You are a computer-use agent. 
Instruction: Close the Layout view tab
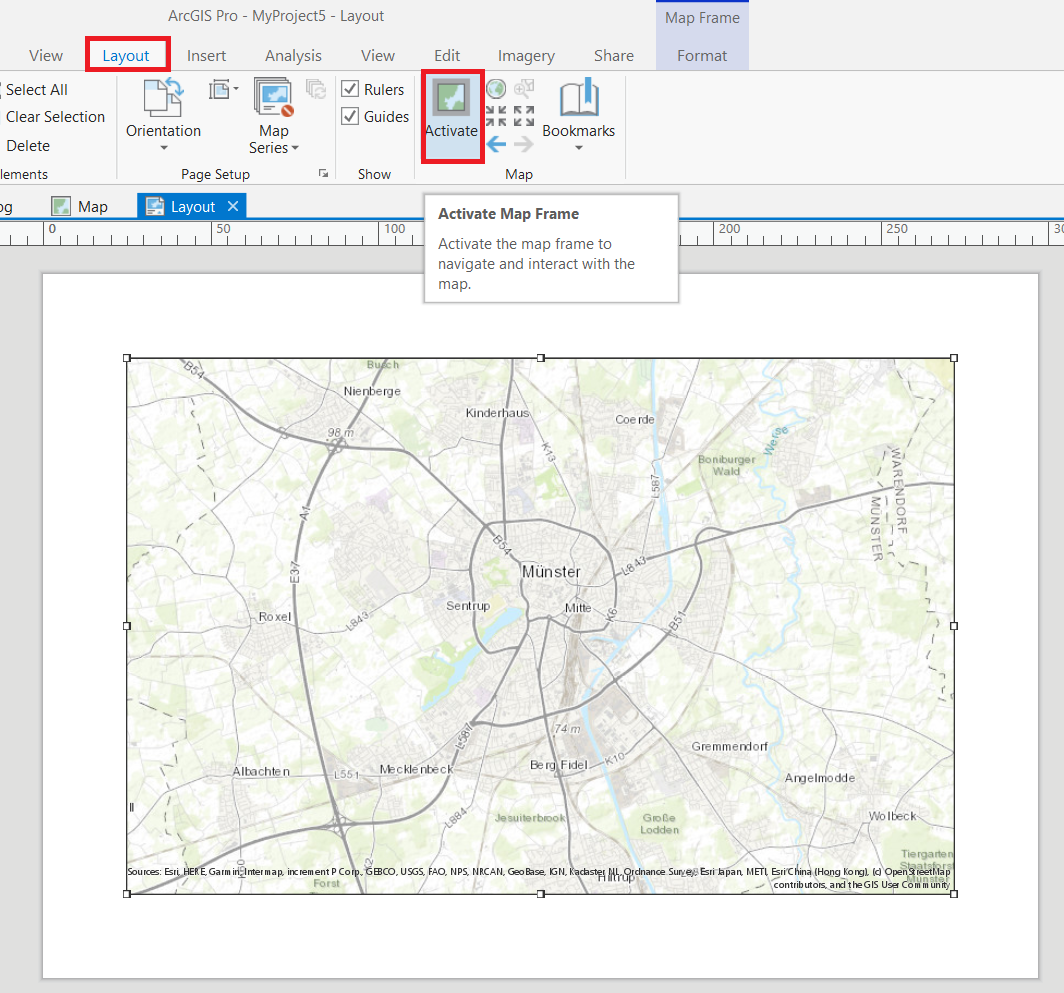(232, 206)
